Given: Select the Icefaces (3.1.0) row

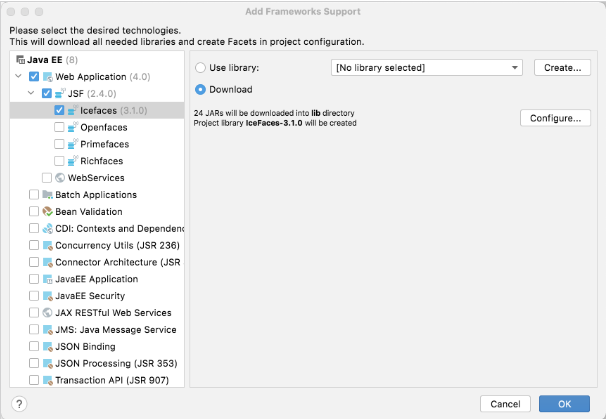Looking at the screenshot, I should point(97,111).
